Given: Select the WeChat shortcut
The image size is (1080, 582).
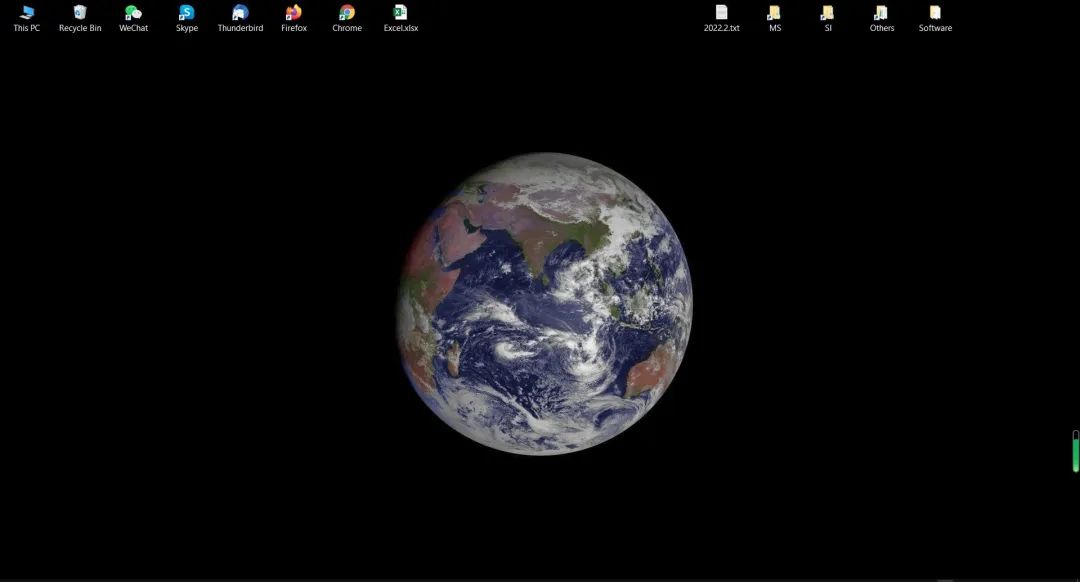Looking at the screenshot, I should 134,19.
